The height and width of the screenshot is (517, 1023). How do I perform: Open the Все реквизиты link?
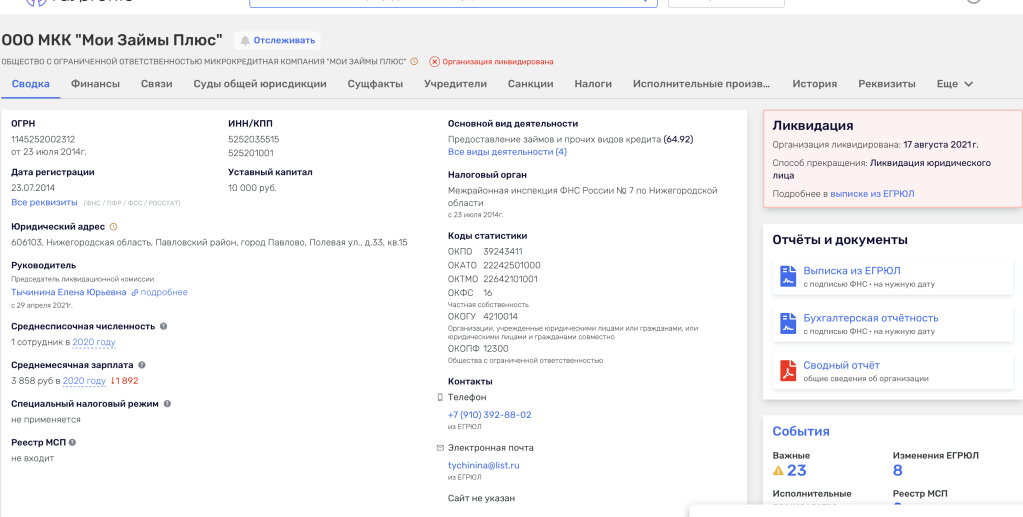pyautogui.click(x=44, y=202)
